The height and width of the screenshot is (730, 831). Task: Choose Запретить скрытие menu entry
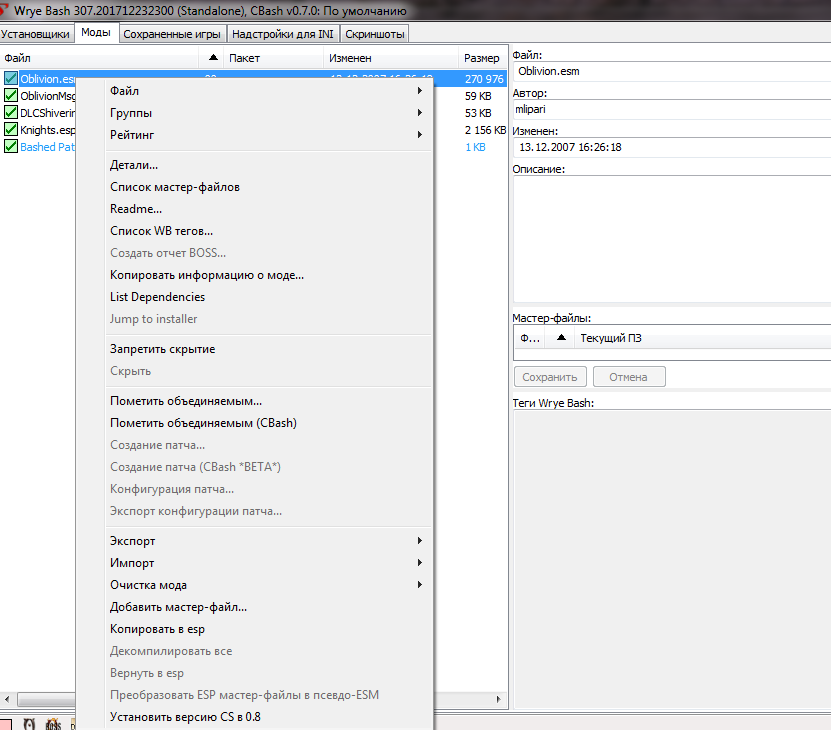pyautogui.click(x=269, y=349)
